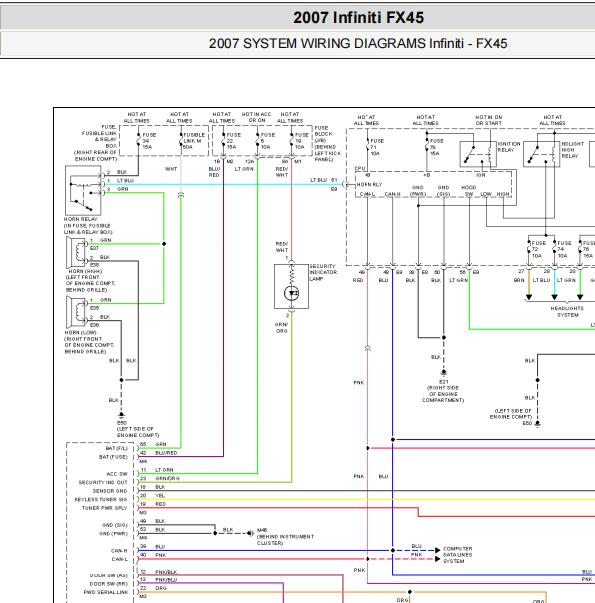The image size is (595, 603).
Task: Select the LT GRN wire arrowhead to headlights system
Action: click(x=580, y=297)
